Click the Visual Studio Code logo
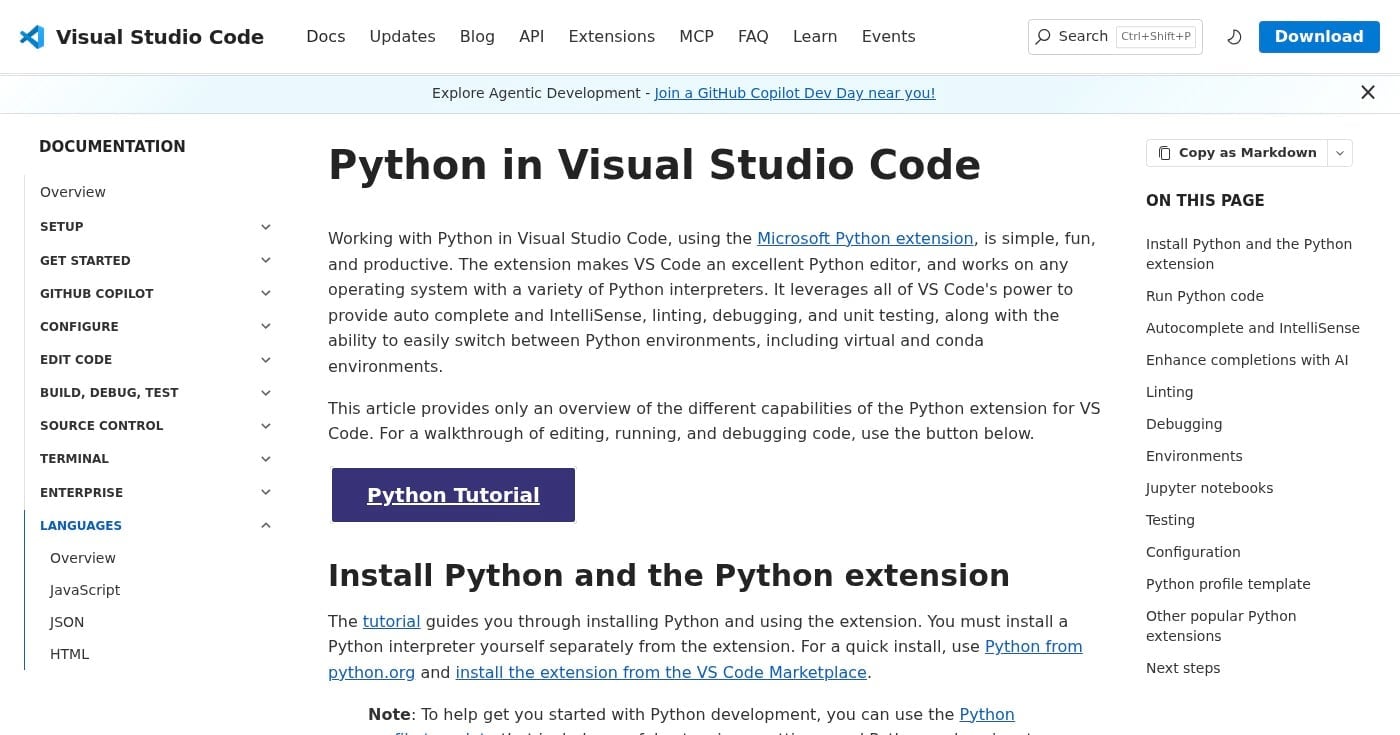Screen dimensions: 1400x735 click(32, 36)
